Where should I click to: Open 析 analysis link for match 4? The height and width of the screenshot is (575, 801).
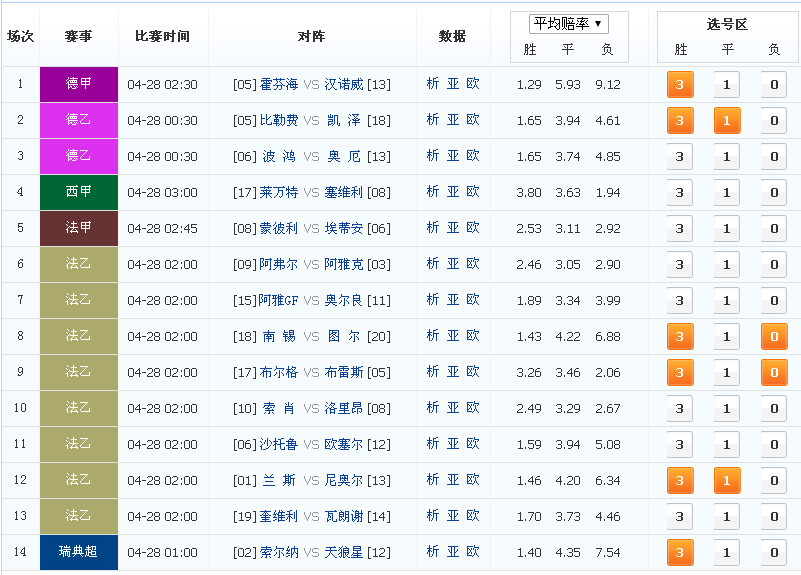(x=433, y=192)
